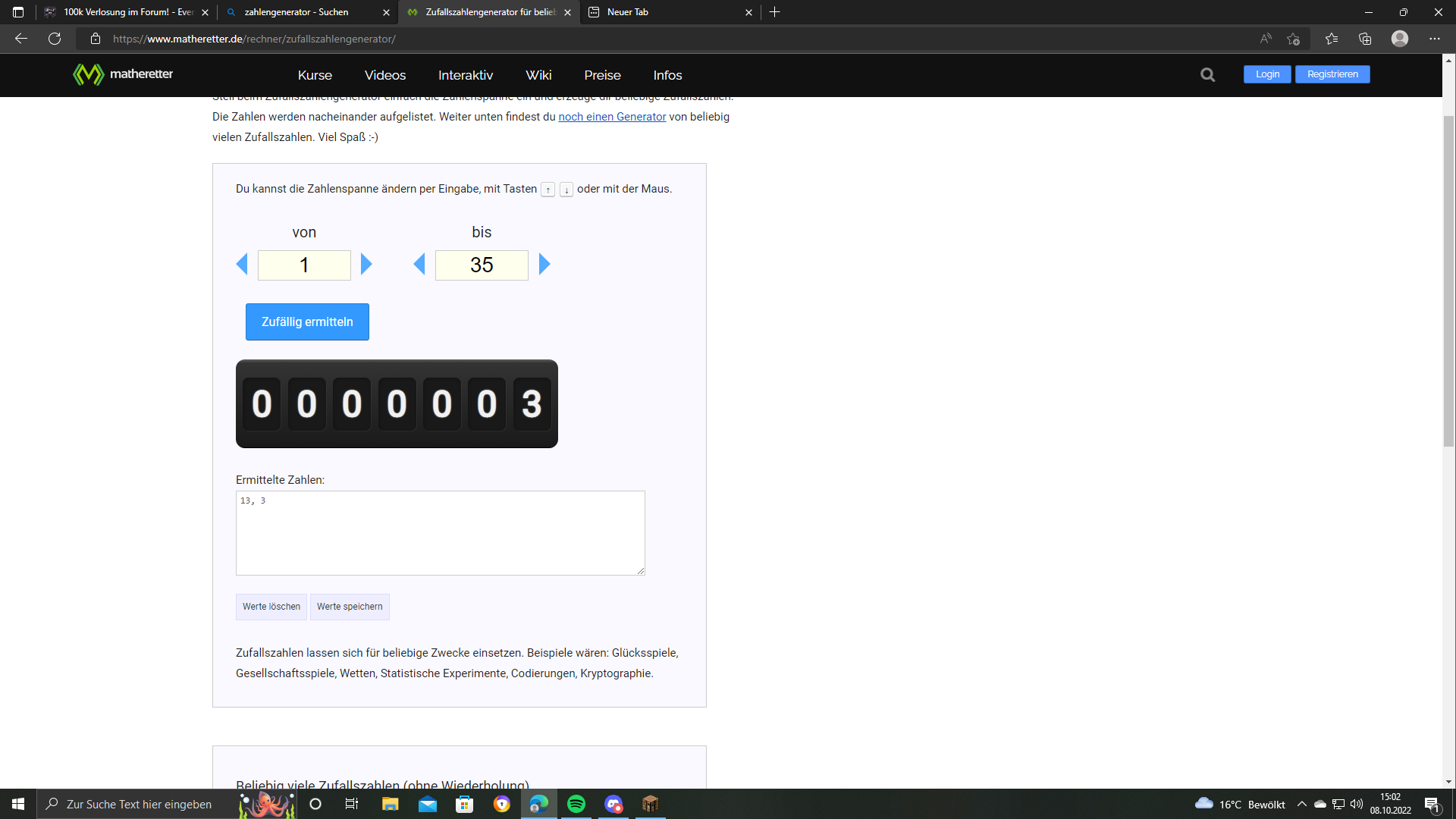This screenshot has width=1456, height=819.
Task: Click the Werte löschen button
Action: (271, 607)
